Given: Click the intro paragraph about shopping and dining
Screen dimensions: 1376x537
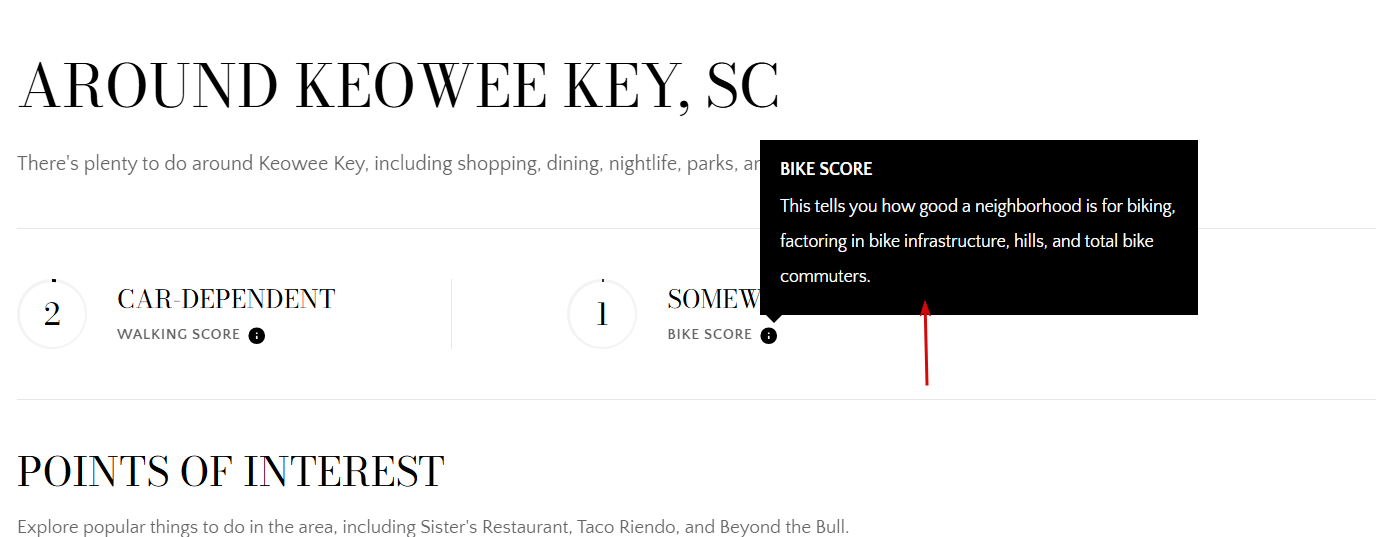Looking at the screenshot, I should pyautogui.click(x=388, y=163).
